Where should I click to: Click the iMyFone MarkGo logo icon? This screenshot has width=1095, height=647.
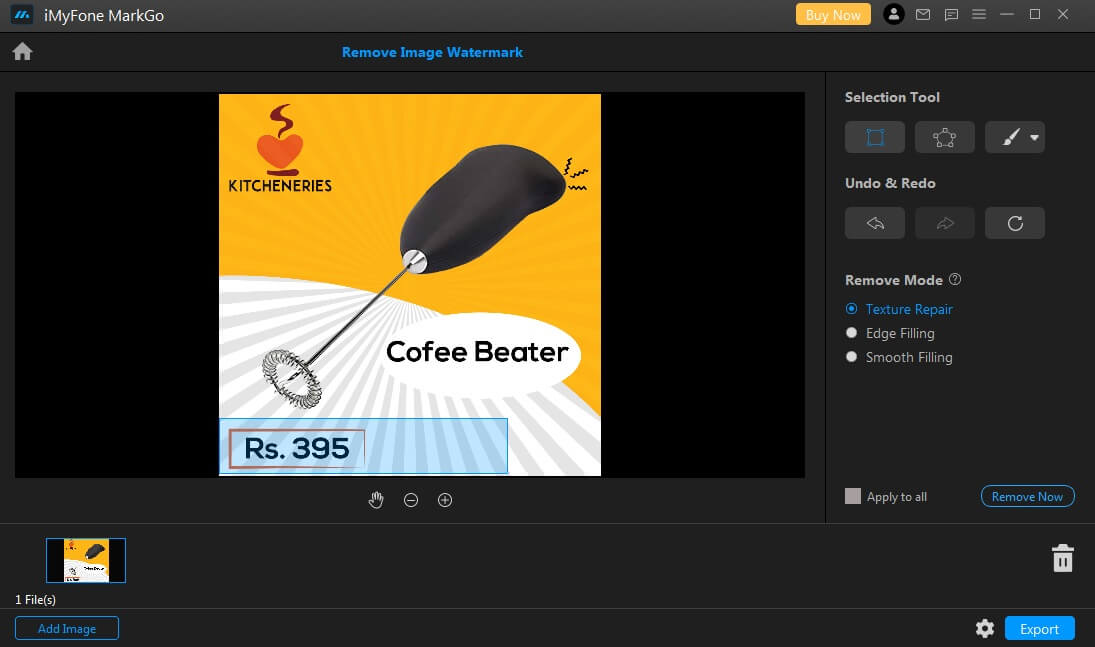pyautogui.click(x=22, y=15)
